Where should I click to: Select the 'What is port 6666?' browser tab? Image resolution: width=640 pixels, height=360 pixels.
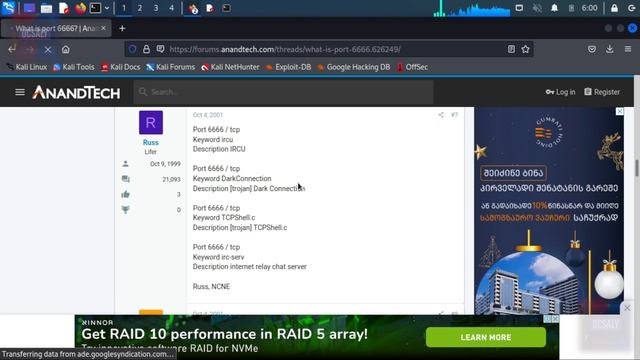coord(56,28)
